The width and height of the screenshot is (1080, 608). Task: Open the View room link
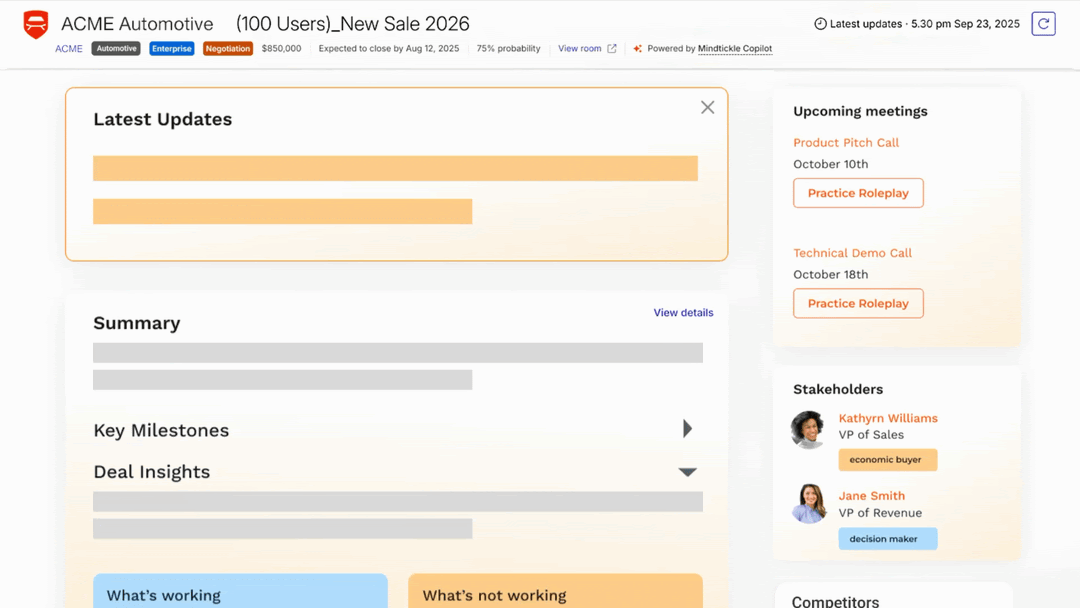tap(580, 49)
